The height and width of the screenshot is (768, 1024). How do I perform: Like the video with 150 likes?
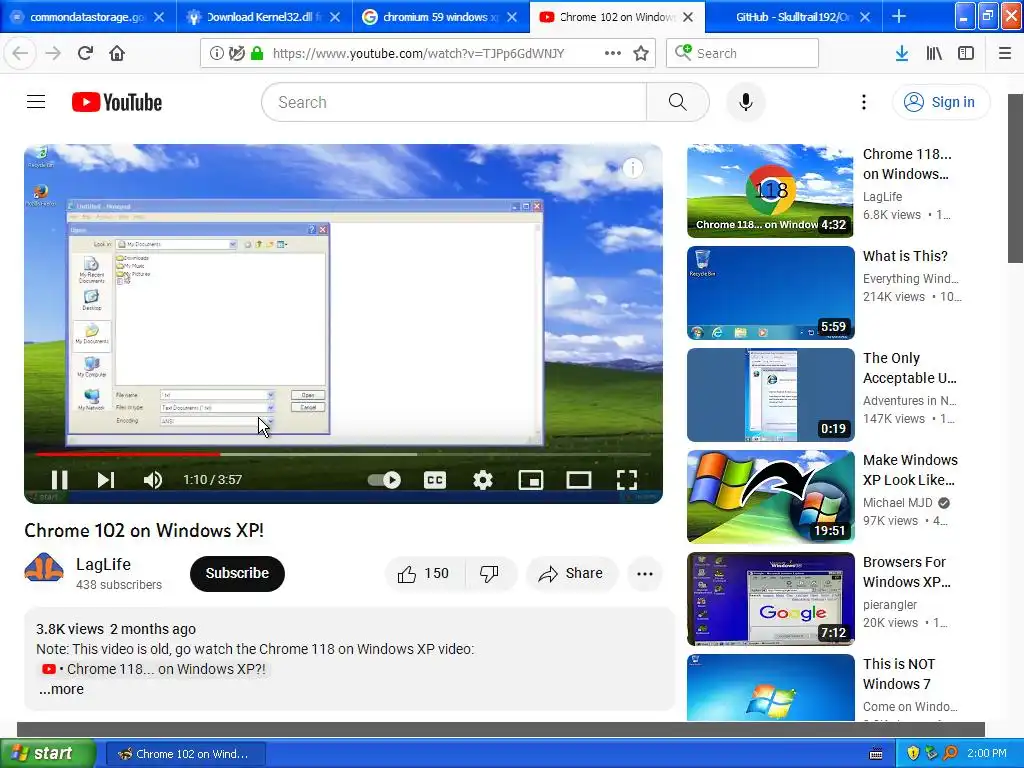click(424, 573)
